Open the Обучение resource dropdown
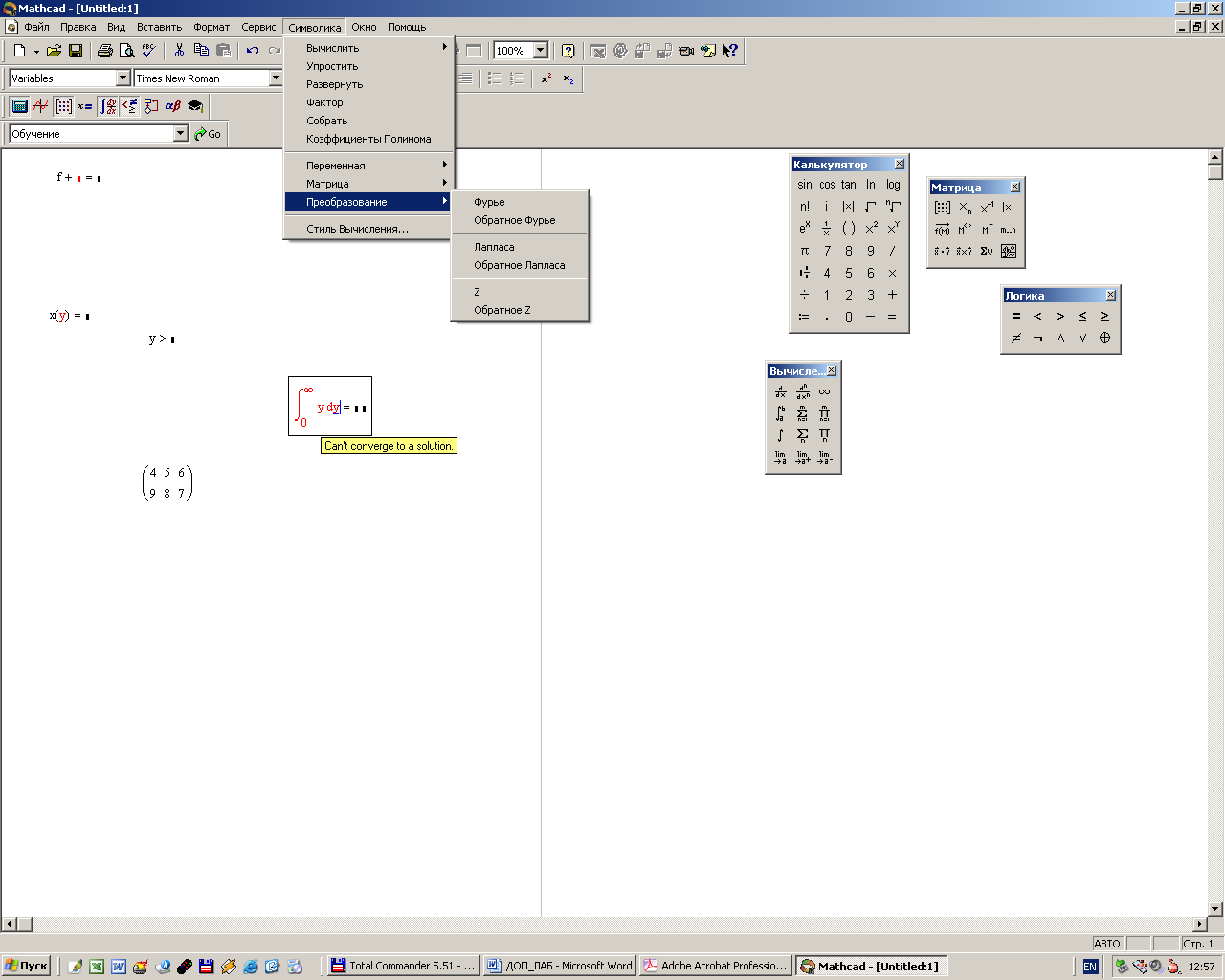 tap(181, 134)
